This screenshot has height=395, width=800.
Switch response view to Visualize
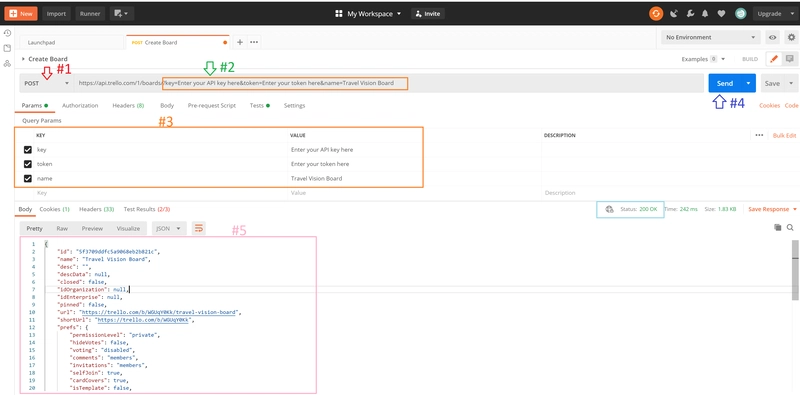(x=128, y=228)
